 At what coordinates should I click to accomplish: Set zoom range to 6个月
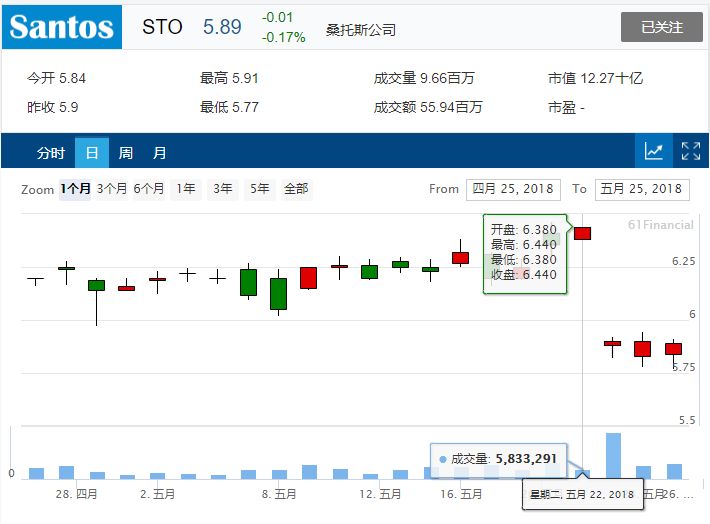(x=149, y=189)
